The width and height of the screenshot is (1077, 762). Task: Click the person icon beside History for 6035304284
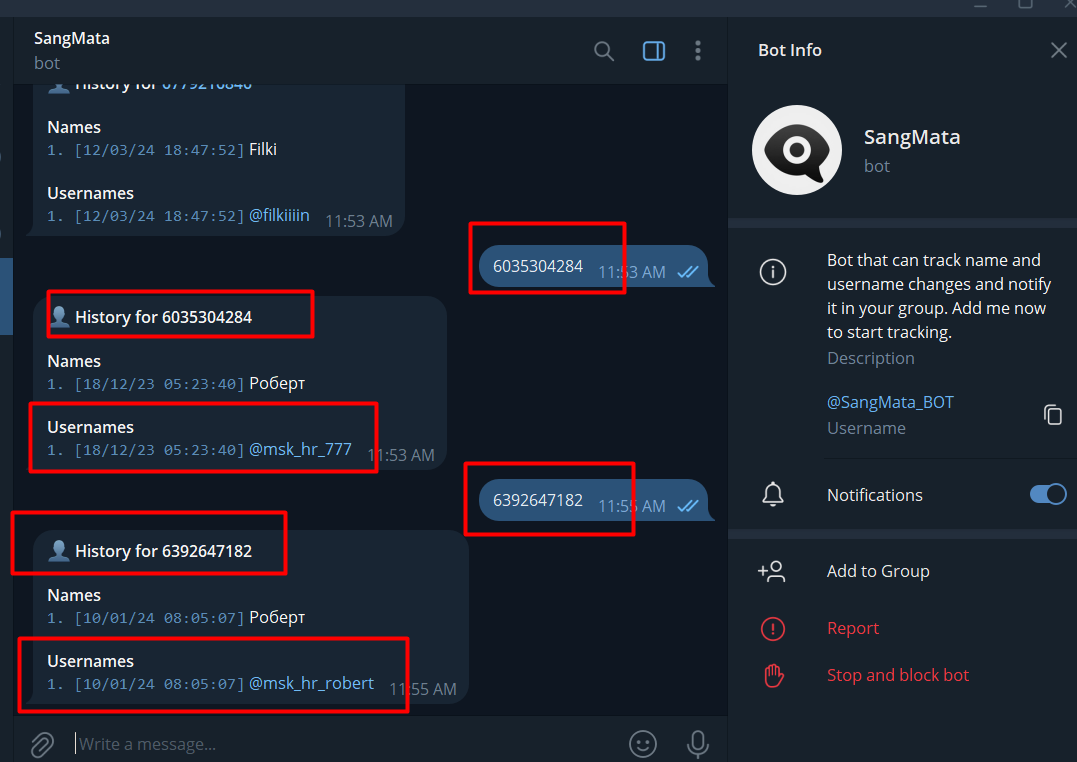pos(59,317)
